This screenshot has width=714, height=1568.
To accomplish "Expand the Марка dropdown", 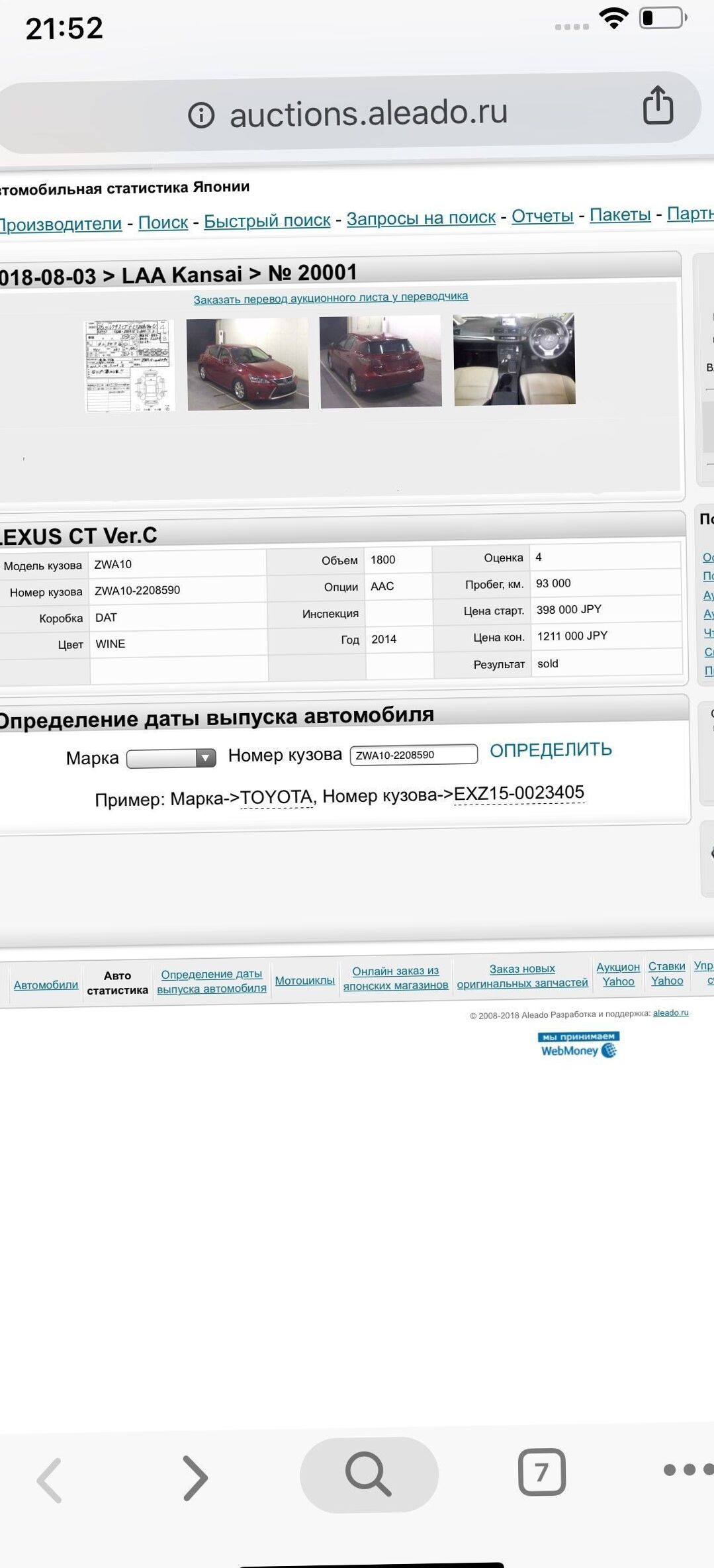I will click(171, 758).
